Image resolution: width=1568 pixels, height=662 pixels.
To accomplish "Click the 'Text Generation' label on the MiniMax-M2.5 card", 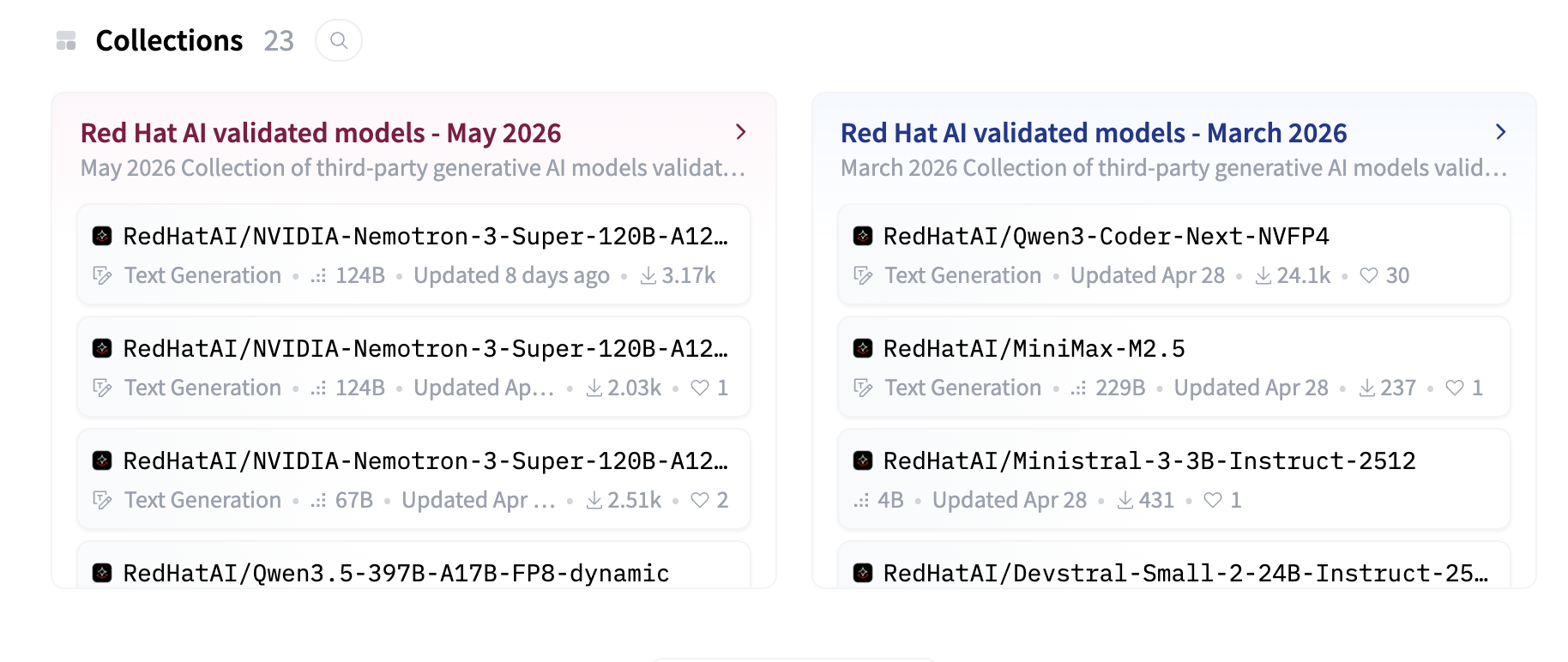I will coord(963,388).
